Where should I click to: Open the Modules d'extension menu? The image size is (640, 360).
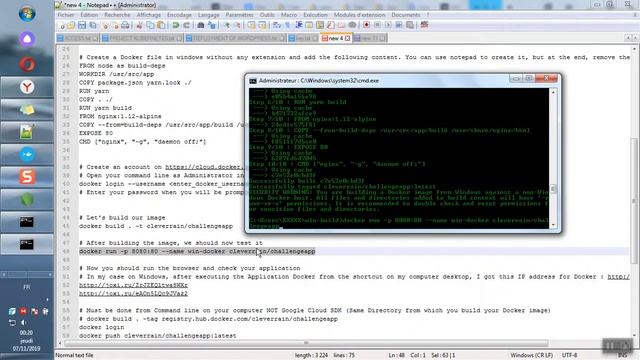360,15
